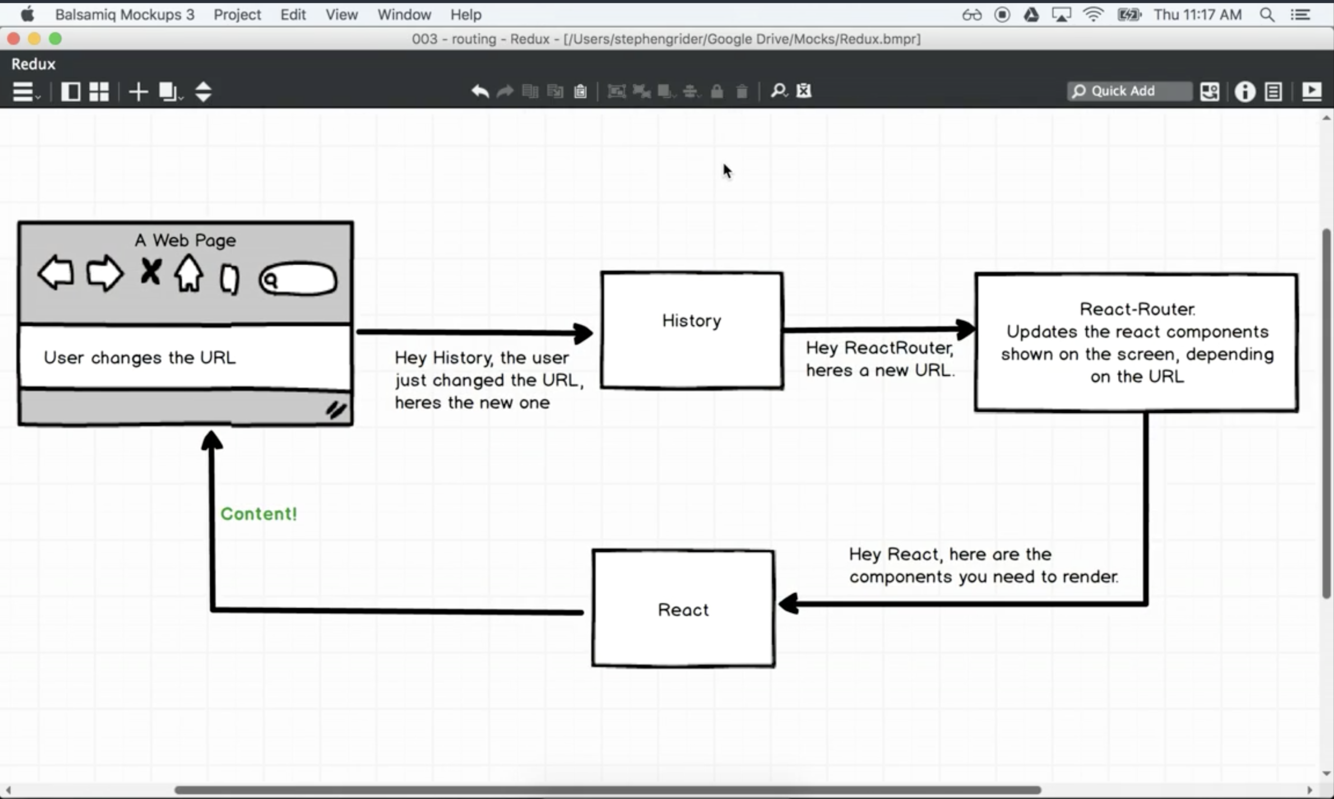
Task: Click the mockup browser URL search bar
Action: point(298,279)
